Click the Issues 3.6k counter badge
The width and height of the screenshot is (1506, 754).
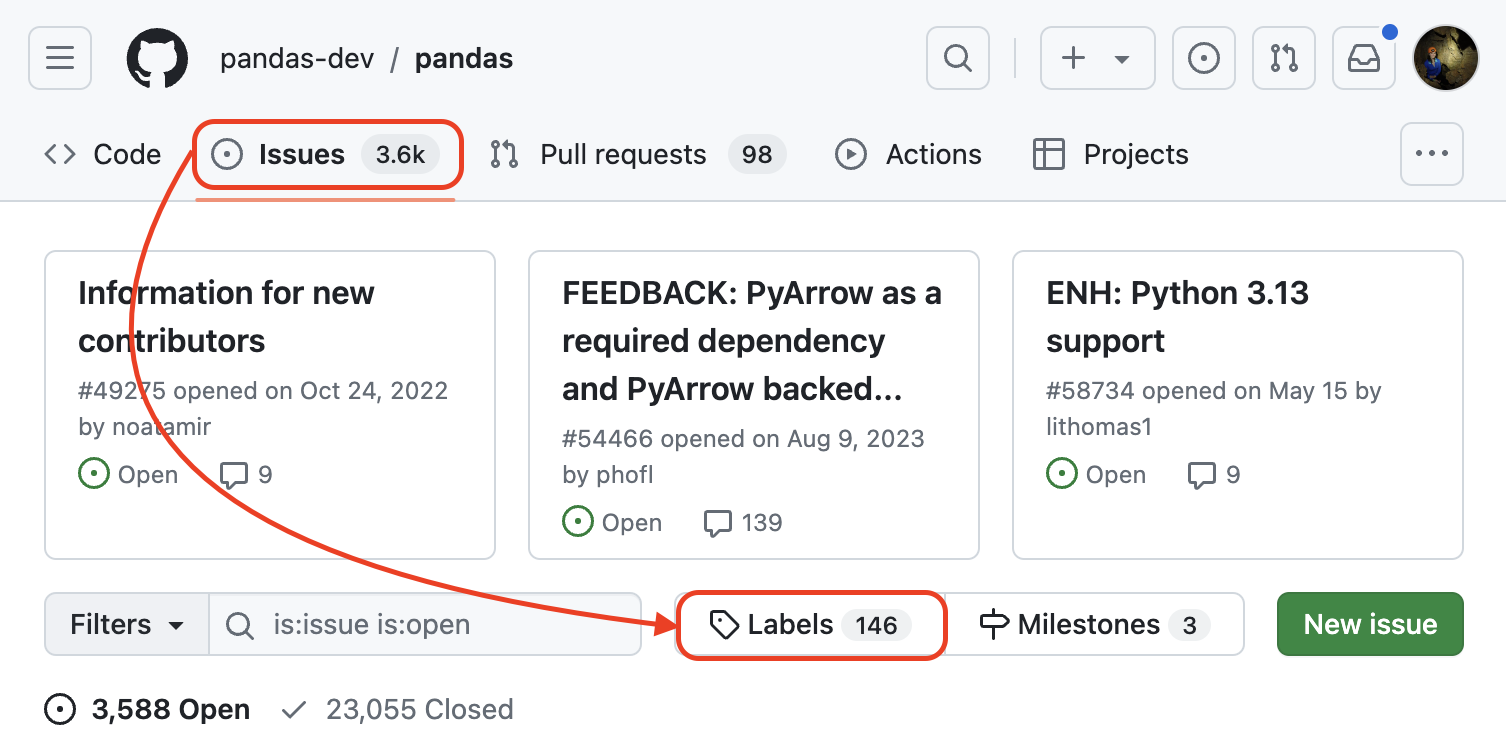click(x=400, y=155)
